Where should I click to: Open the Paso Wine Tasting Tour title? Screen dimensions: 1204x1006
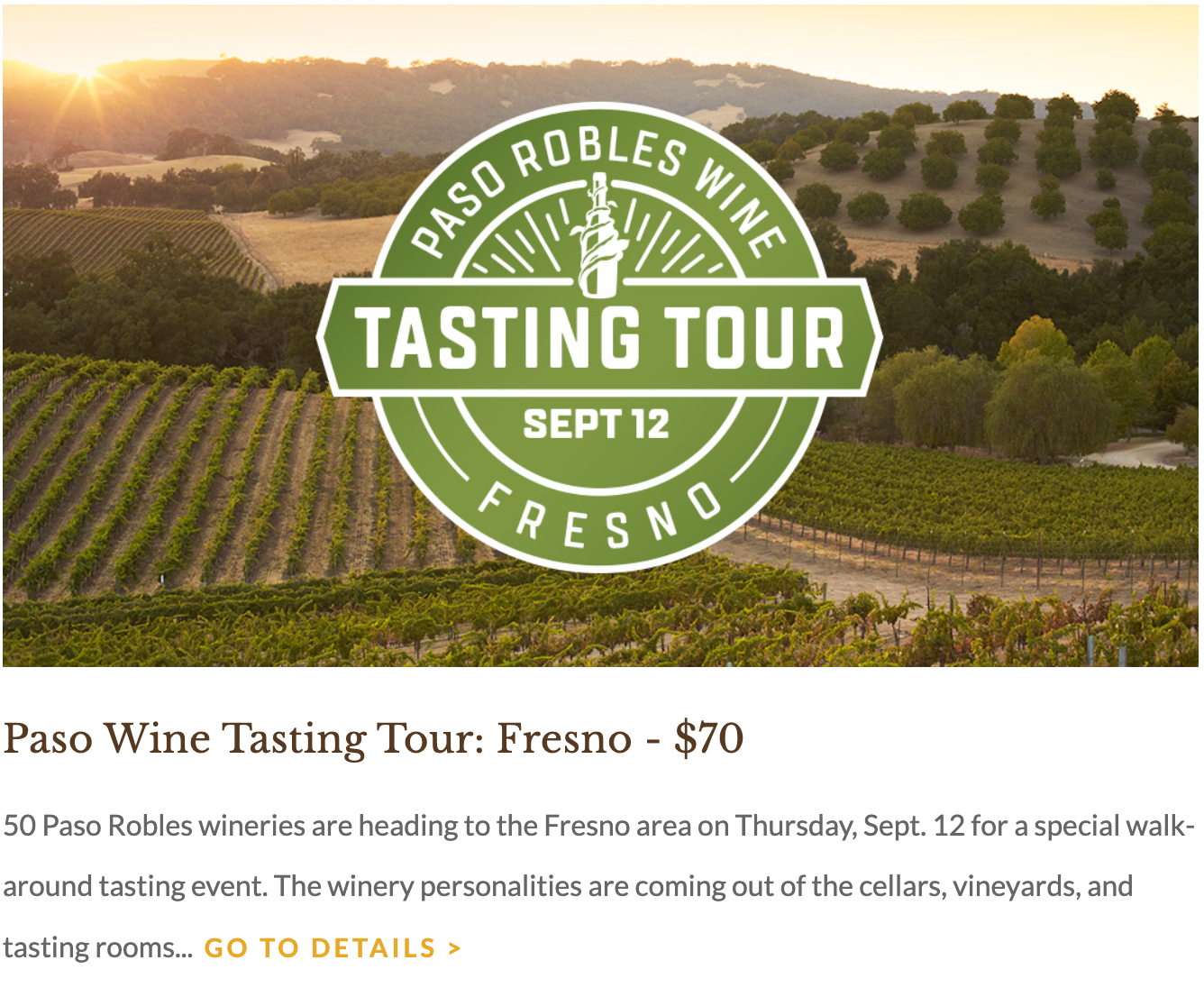(x=373, y=738)
